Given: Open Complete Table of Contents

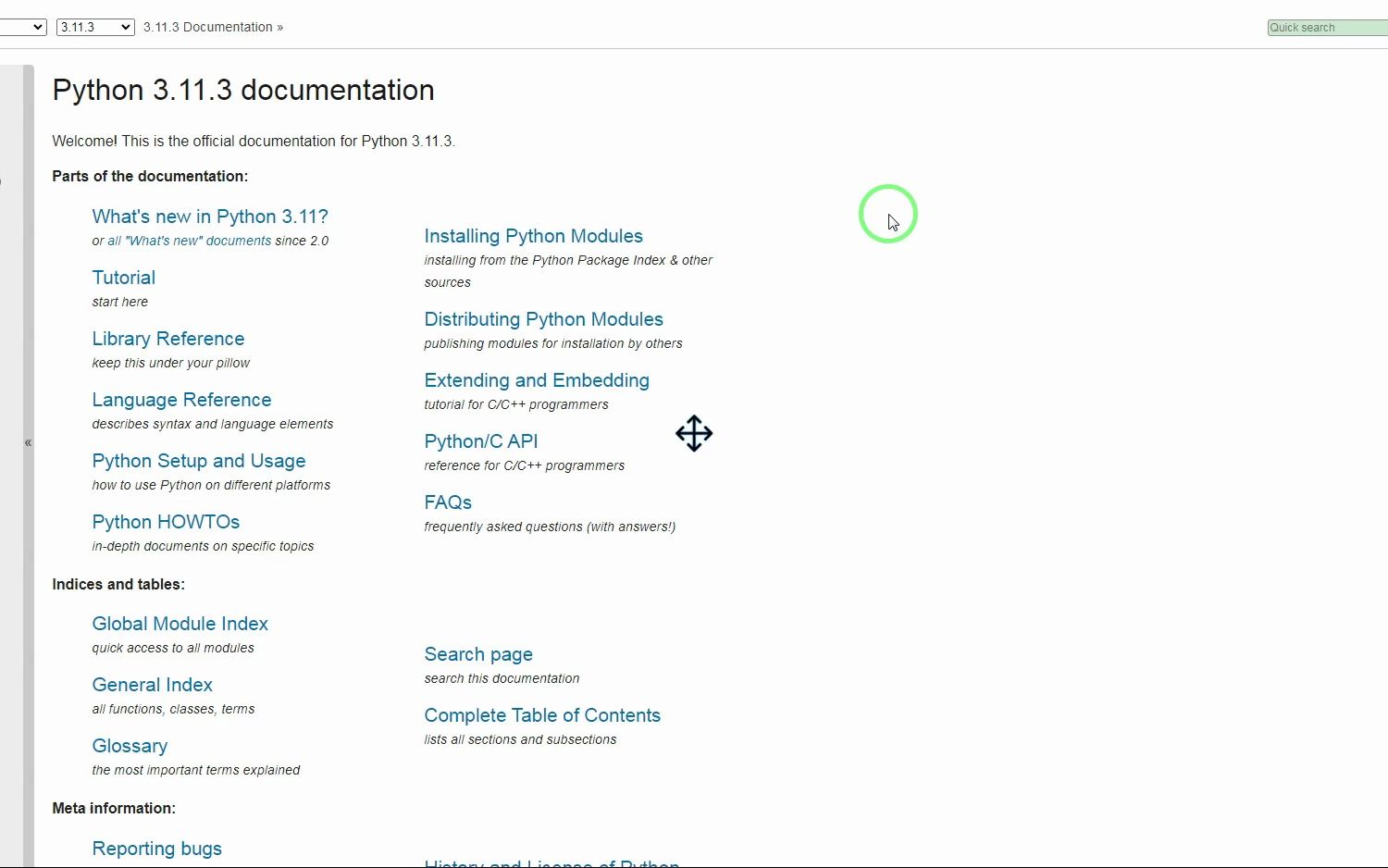Looking at the screenshot, I should [542, 715].
